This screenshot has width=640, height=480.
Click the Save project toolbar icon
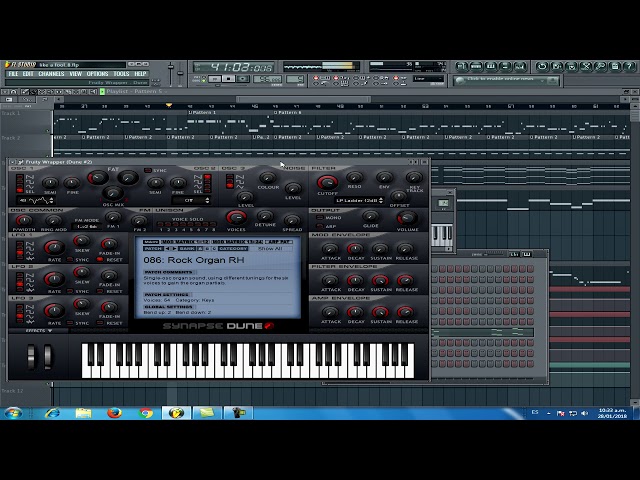click(557, 66)
